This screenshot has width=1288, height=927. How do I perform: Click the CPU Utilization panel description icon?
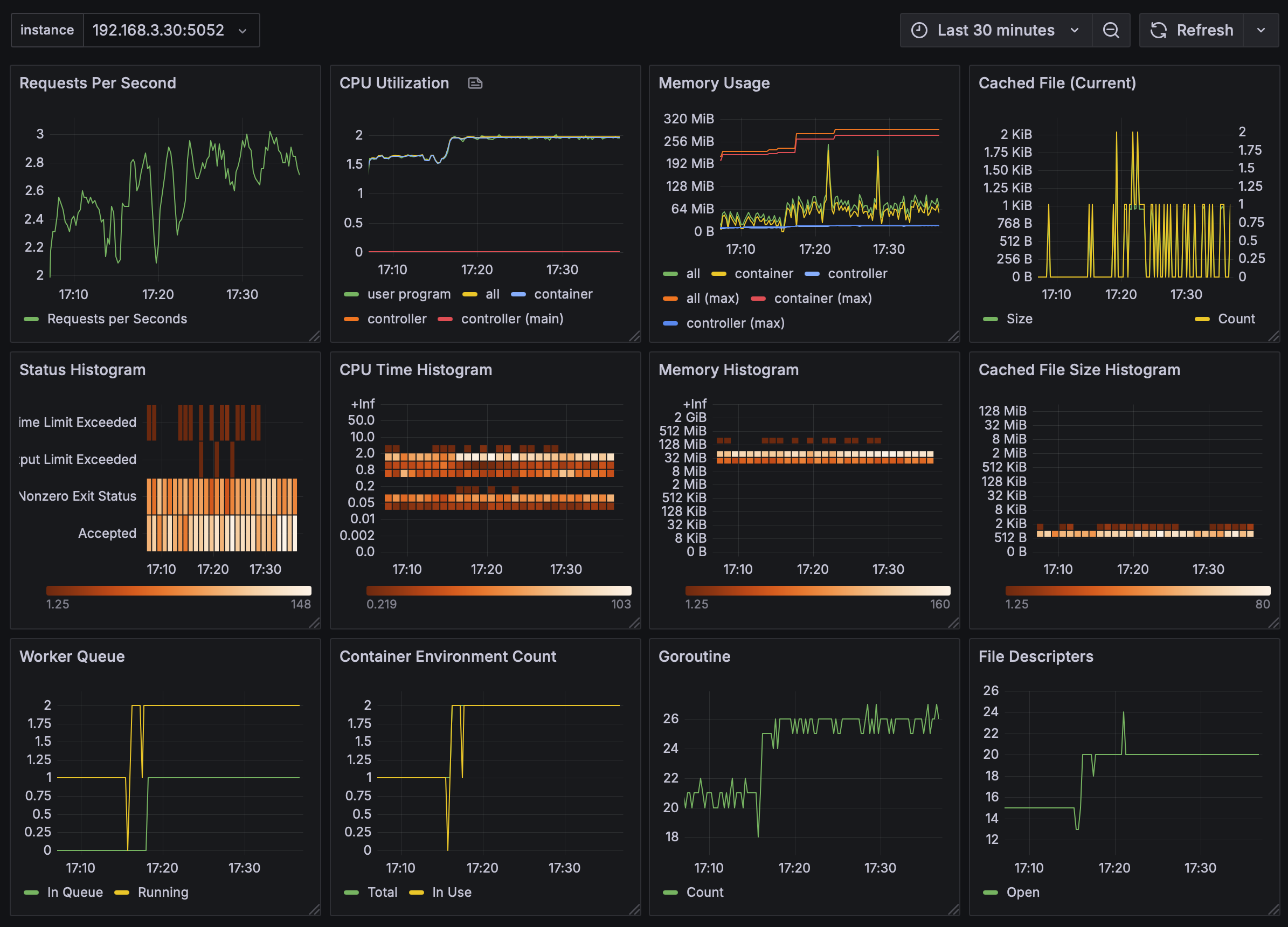475,84
